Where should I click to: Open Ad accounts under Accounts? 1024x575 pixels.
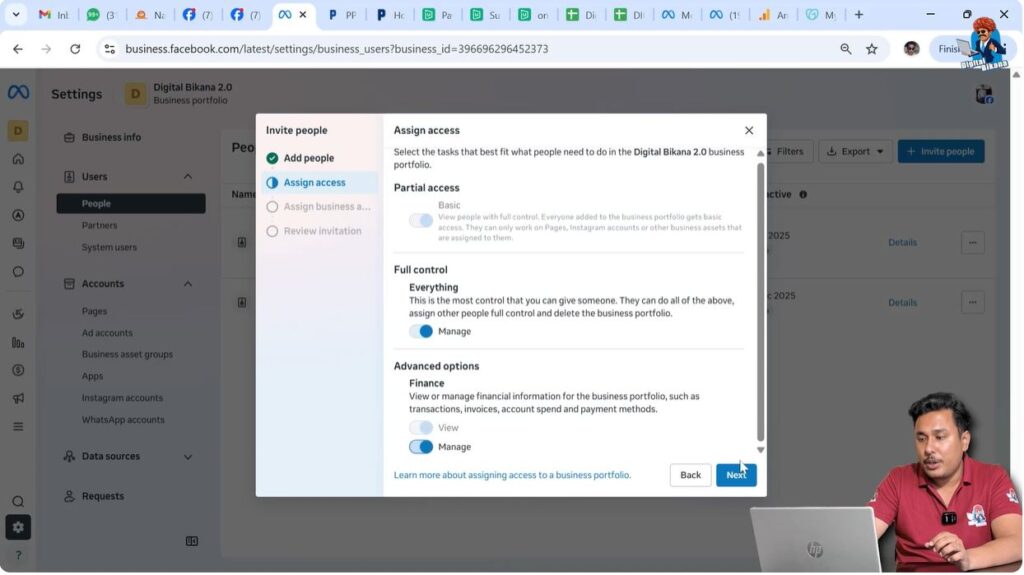click(x=107, y=333)
